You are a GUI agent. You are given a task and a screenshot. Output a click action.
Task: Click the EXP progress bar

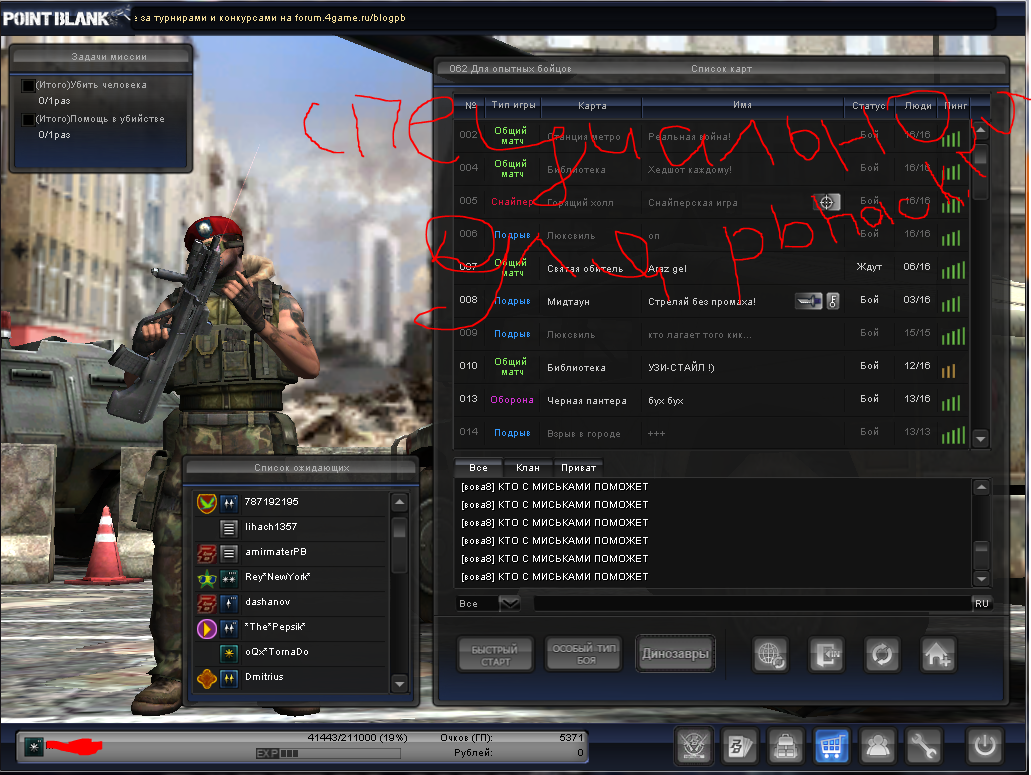click(327, 753)
